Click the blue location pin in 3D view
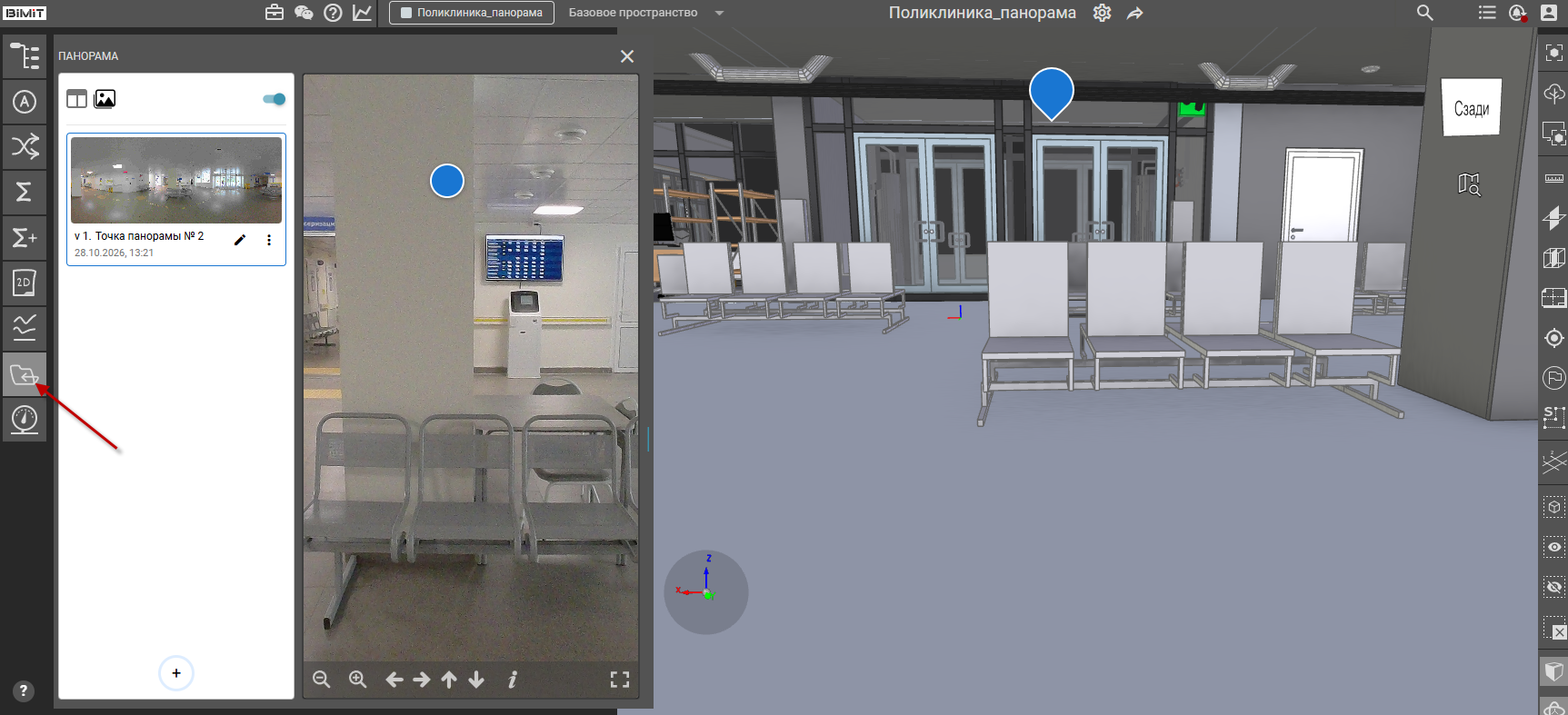 click(1052, 93)
